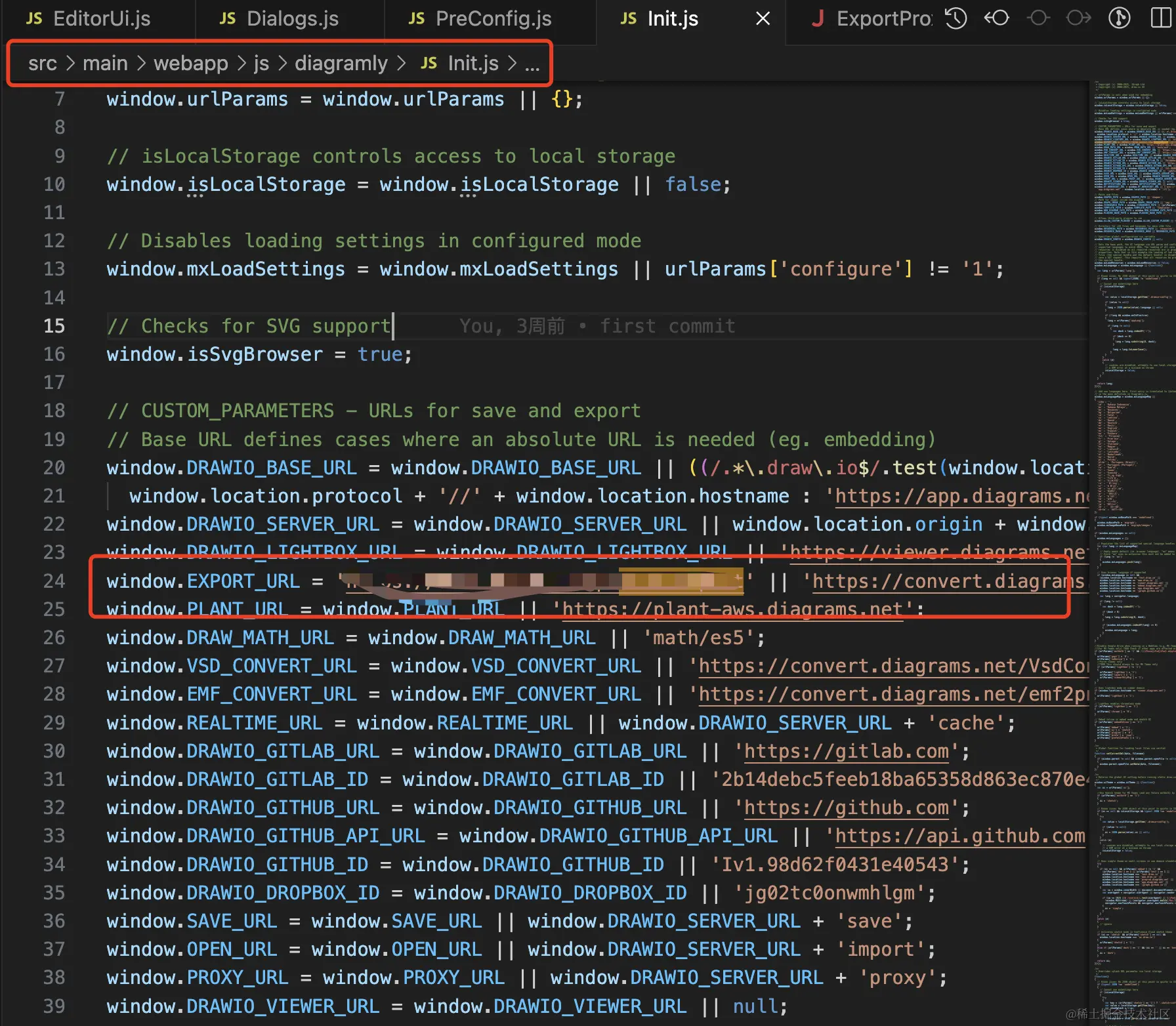Click line number 15 in the gutter

pos(54,326)
